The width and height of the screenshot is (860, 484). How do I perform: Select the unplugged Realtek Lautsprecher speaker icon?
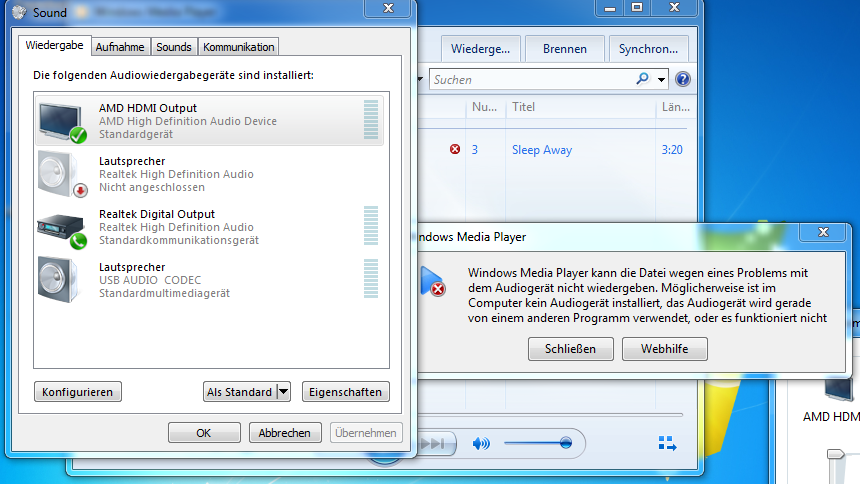(62, 175)
